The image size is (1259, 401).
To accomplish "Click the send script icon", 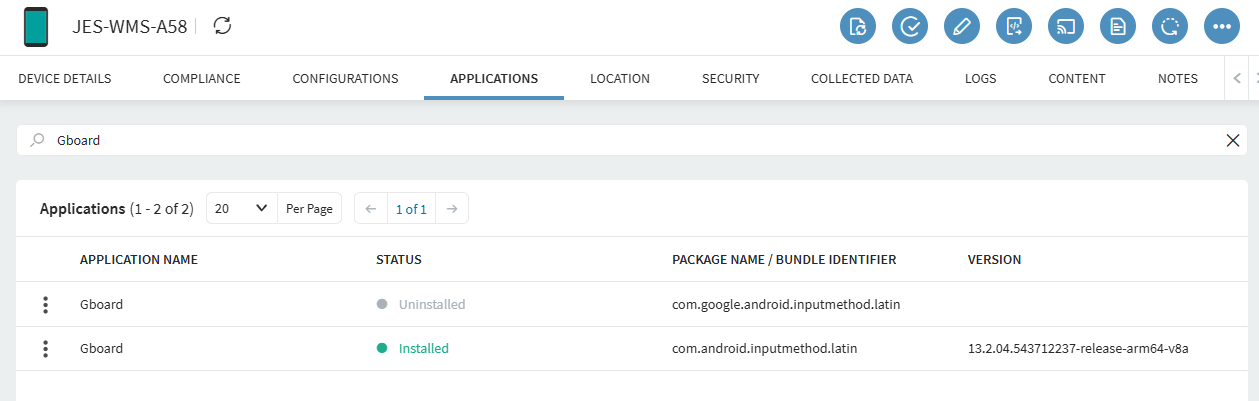I will click(x=1014, y=27).
